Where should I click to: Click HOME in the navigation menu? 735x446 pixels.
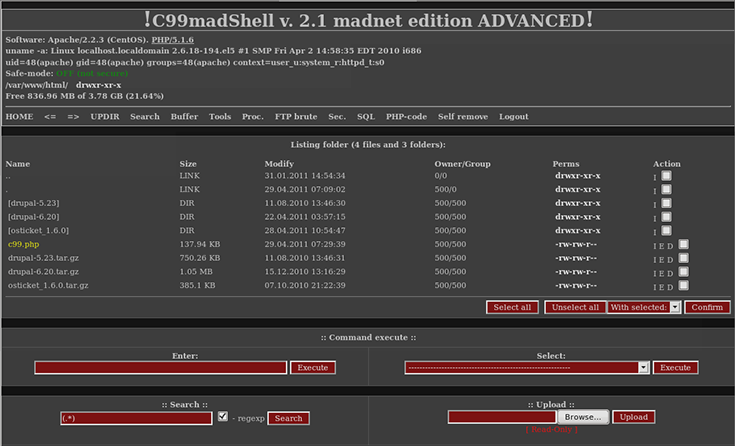pyautogui.click(x=19, y=116)
